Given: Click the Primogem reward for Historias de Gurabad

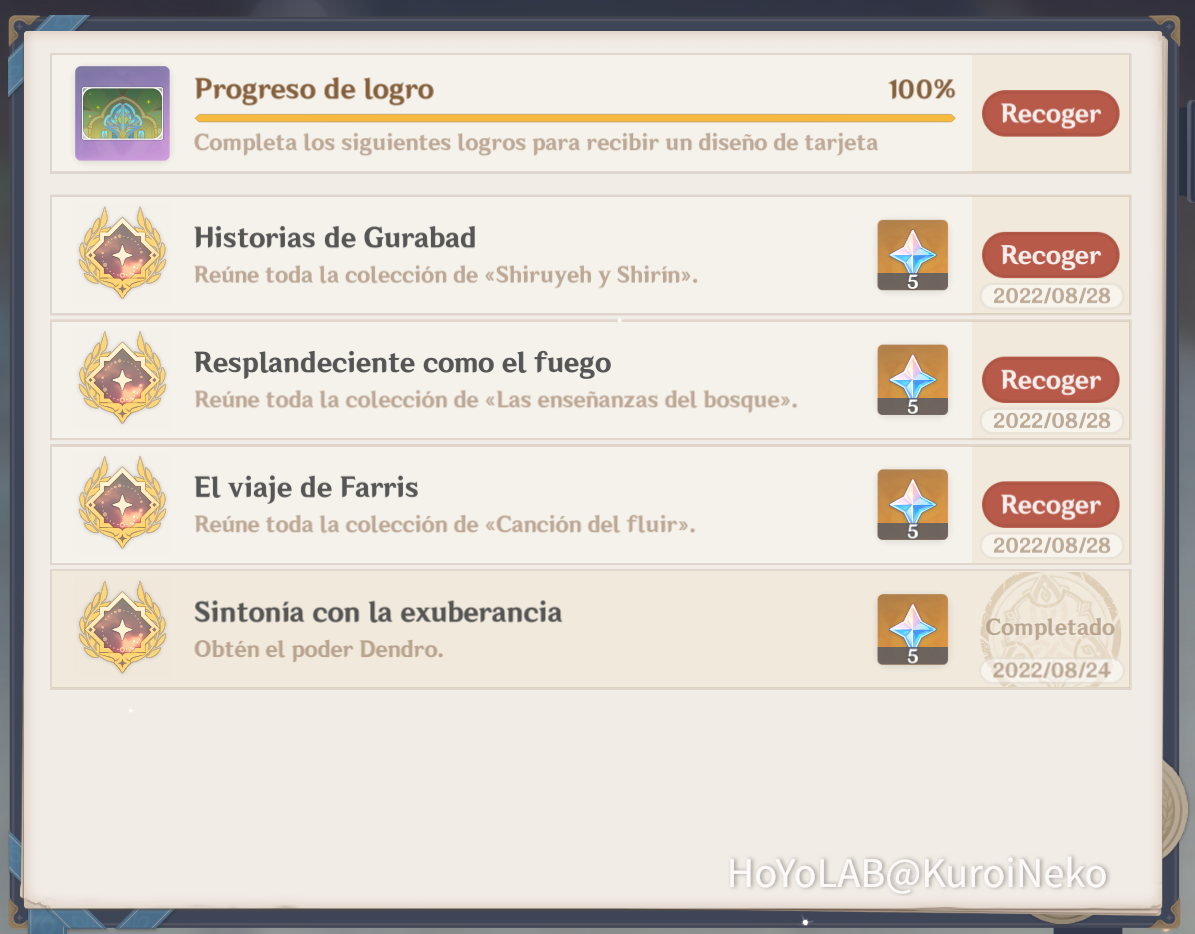Looking at the screenshot, I should [912, 255].
